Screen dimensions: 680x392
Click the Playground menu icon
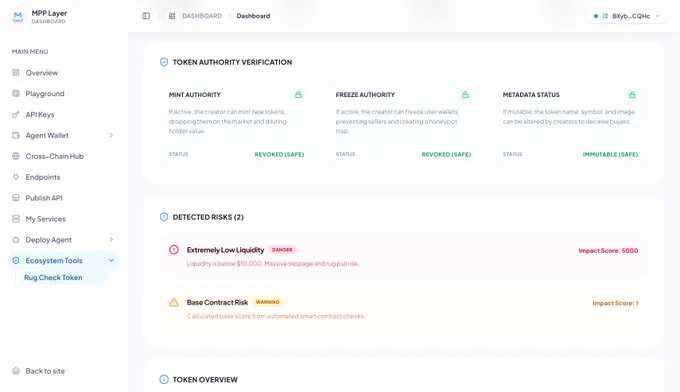(16, 93)
